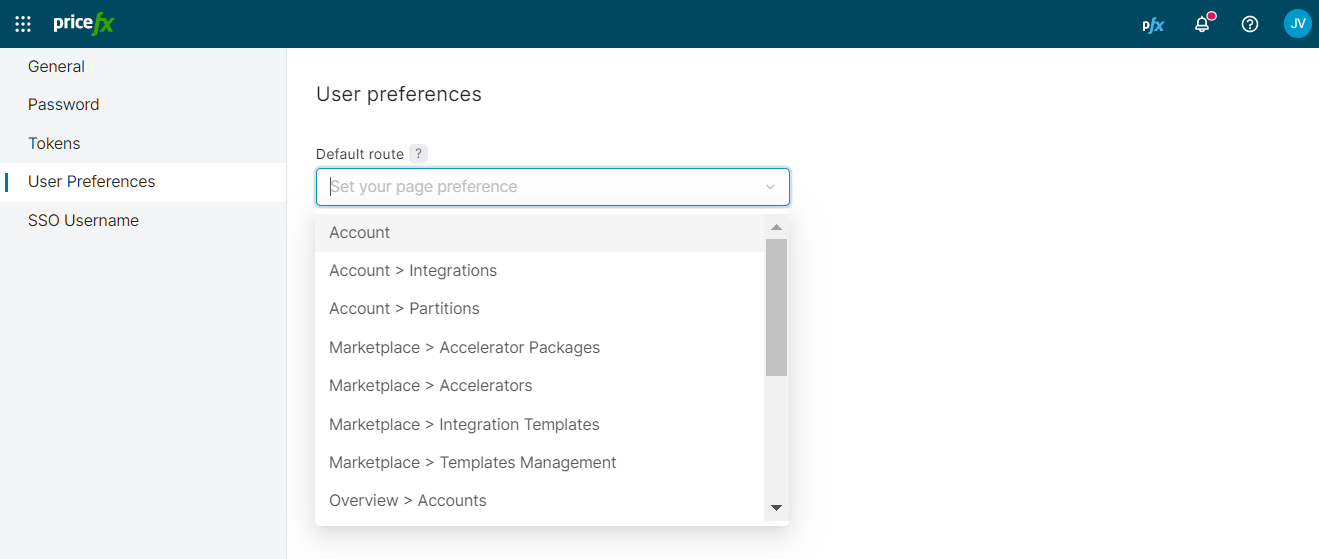1319x559 pixels.
Task: Collapse the Default route dropdown chevron
Action: click(x=770, y=187)
